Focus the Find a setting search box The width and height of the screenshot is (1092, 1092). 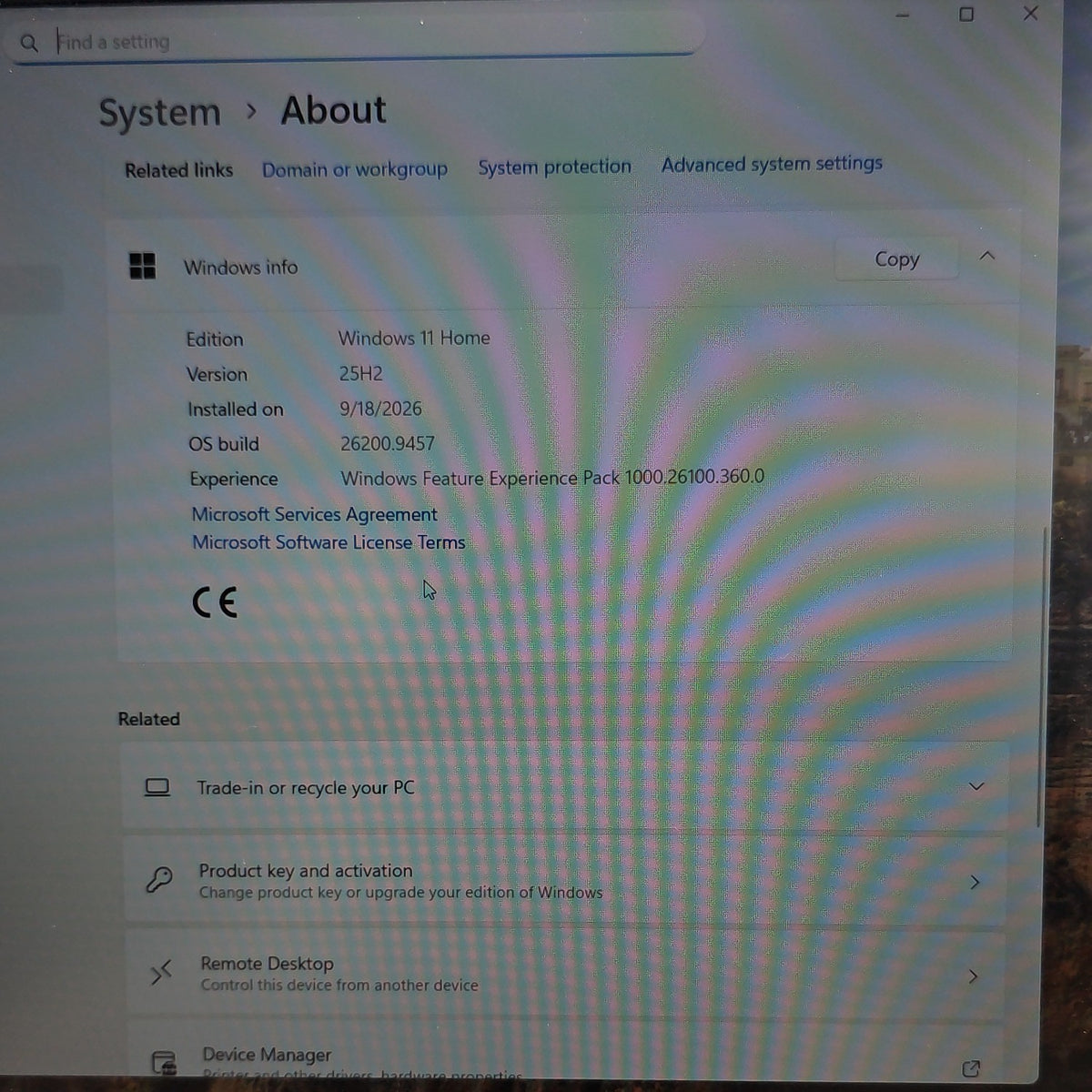355,41
